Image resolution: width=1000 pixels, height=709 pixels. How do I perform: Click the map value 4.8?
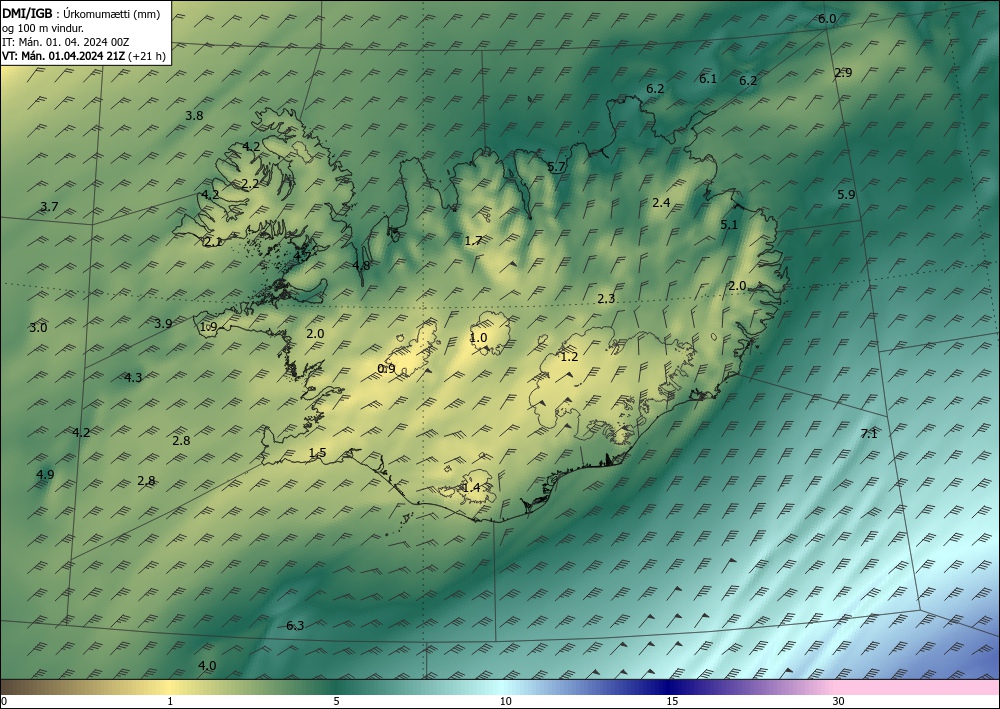pyautogui.click(x=361, y=265)
